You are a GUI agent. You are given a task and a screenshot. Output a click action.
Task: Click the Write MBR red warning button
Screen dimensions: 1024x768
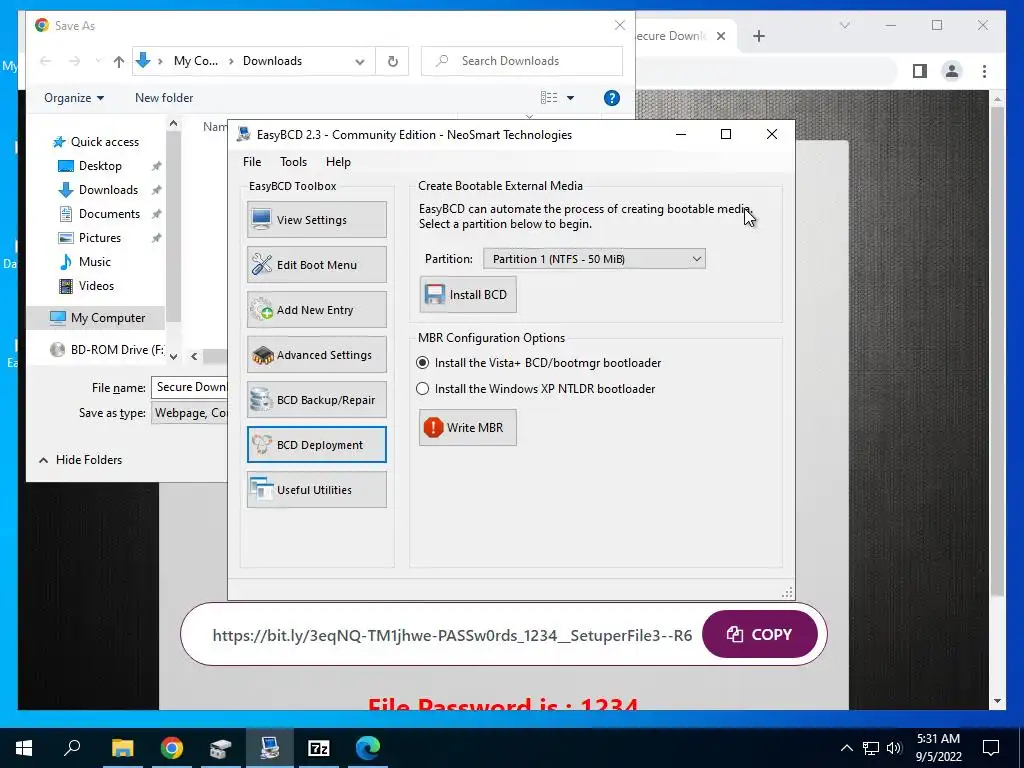[468, 428]
